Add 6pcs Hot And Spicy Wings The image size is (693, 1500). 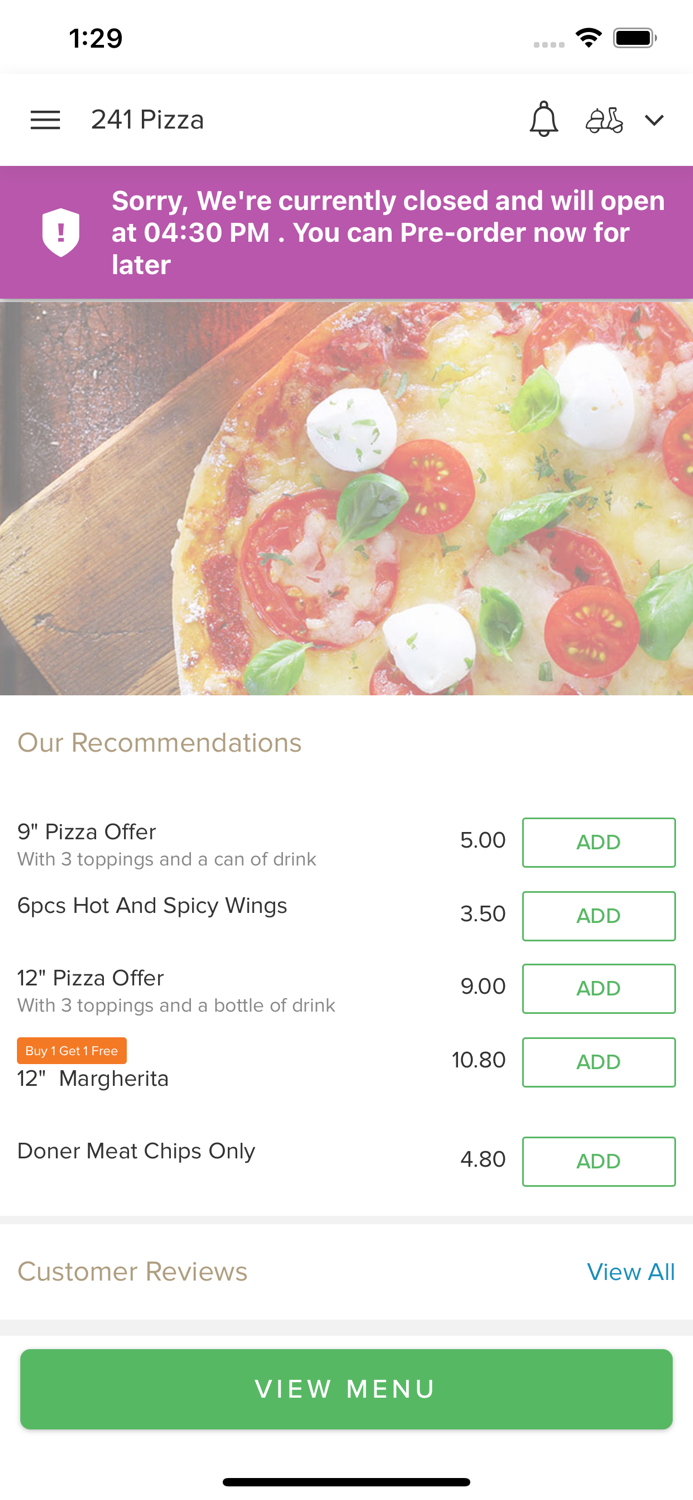pos(598,916)
